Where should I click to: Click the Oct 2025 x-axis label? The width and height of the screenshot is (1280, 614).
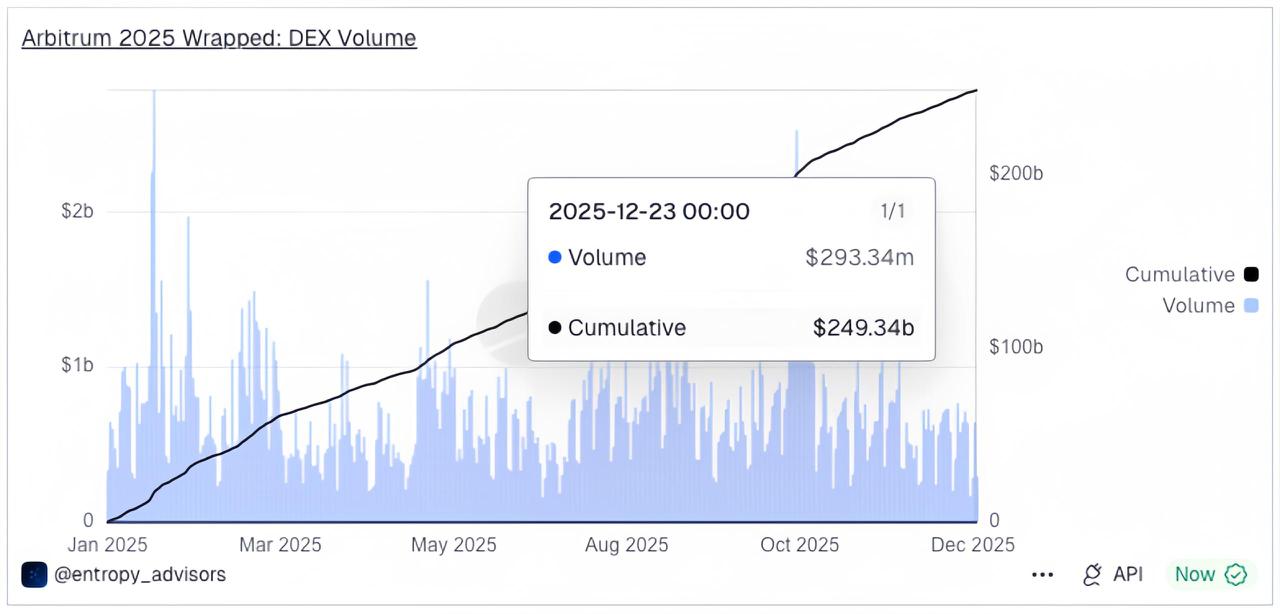click(799, 545)
